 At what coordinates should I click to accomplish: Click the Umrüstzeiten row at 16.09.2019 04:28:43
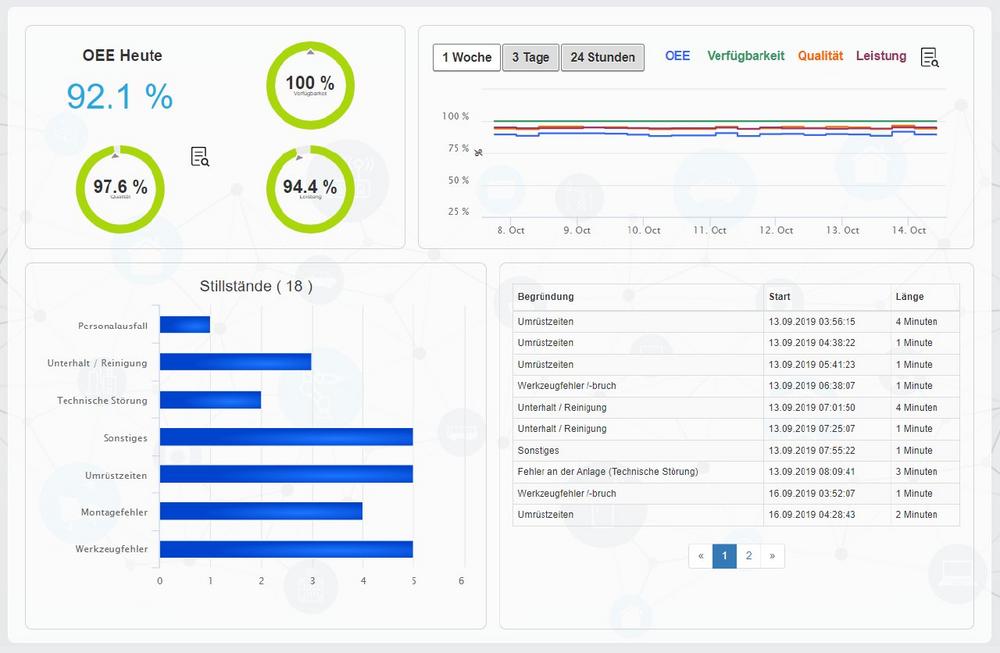736,515
